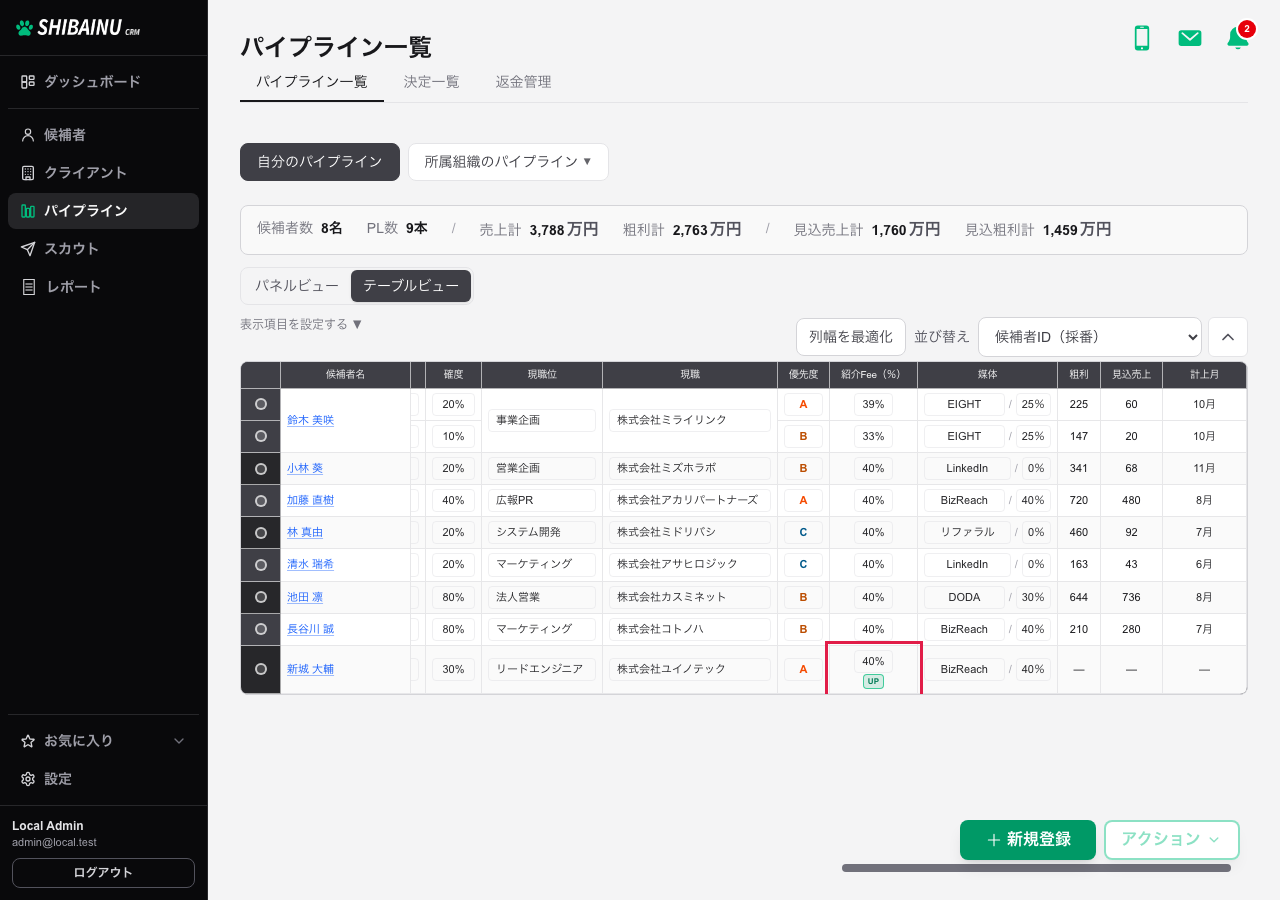Select テーブルビュー

click(411, 285)
